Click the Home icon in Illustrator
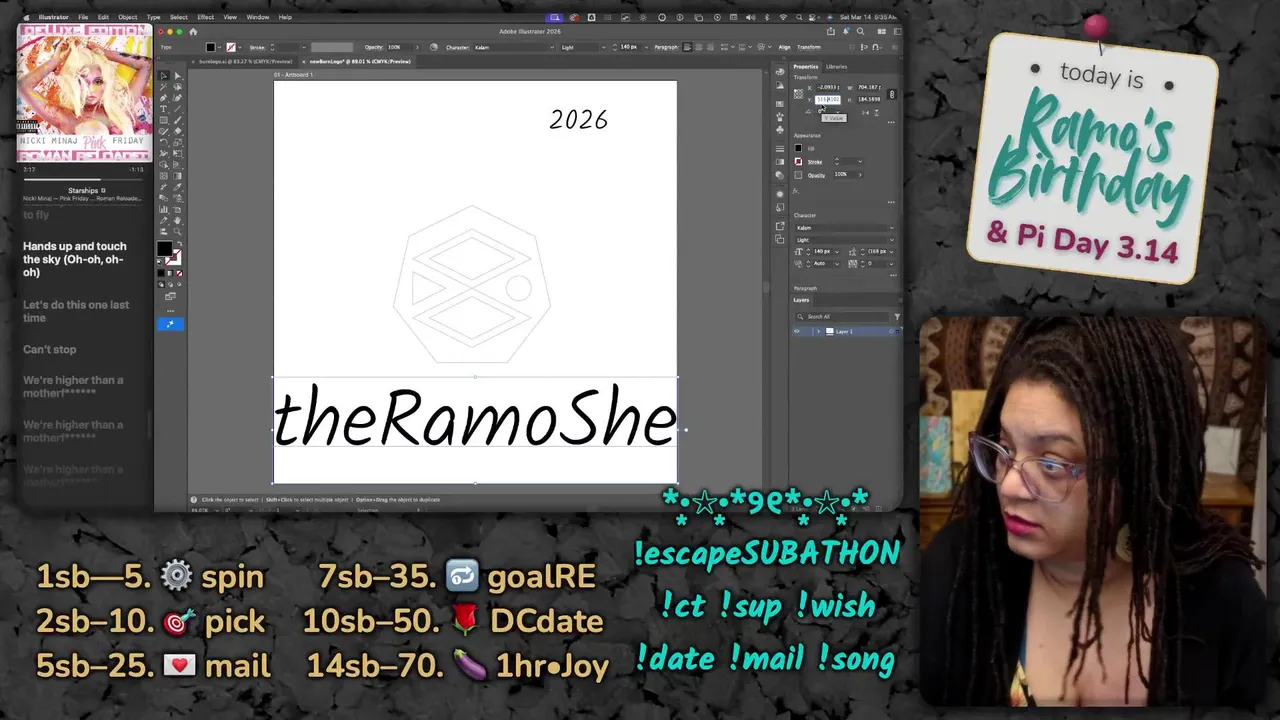 point(193,32)
